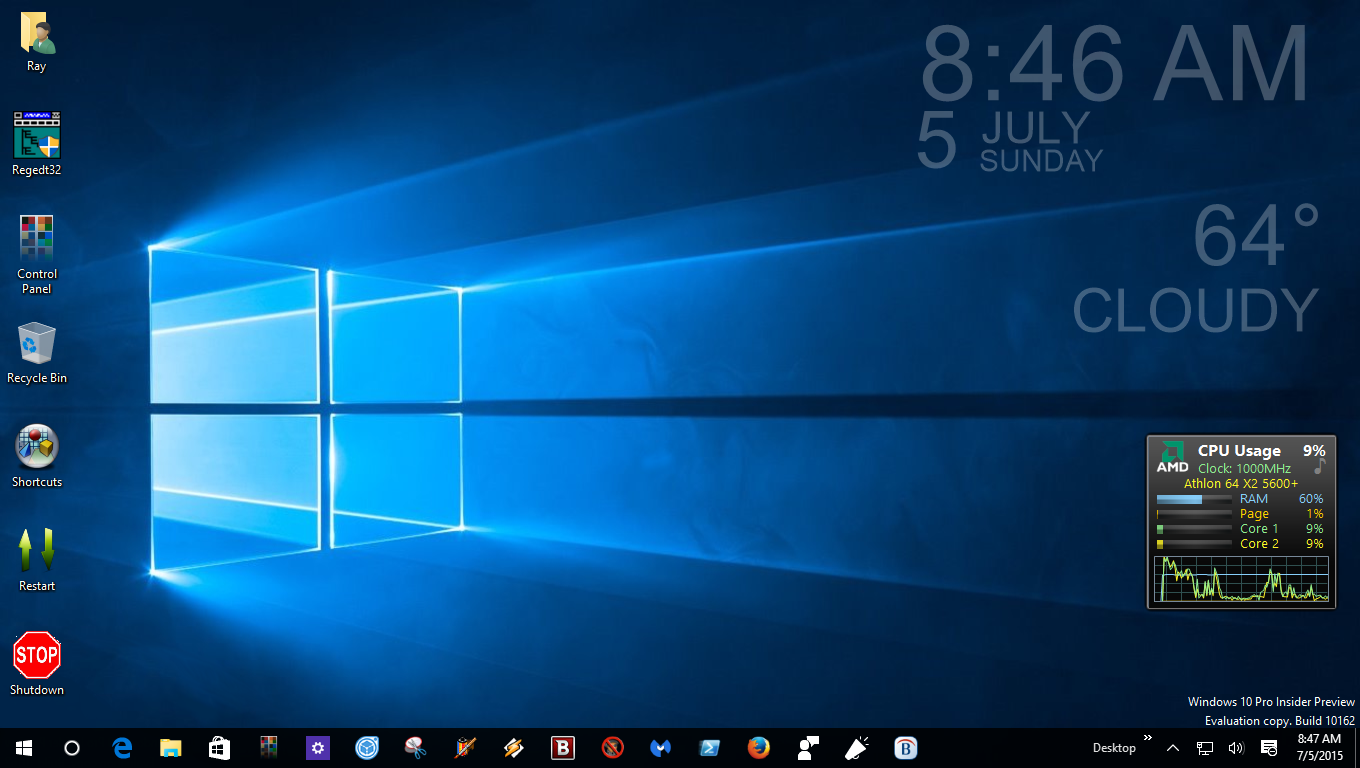Click the Core 1 usage bar
Screen dimensions: 1360x768
(1194, 529)
